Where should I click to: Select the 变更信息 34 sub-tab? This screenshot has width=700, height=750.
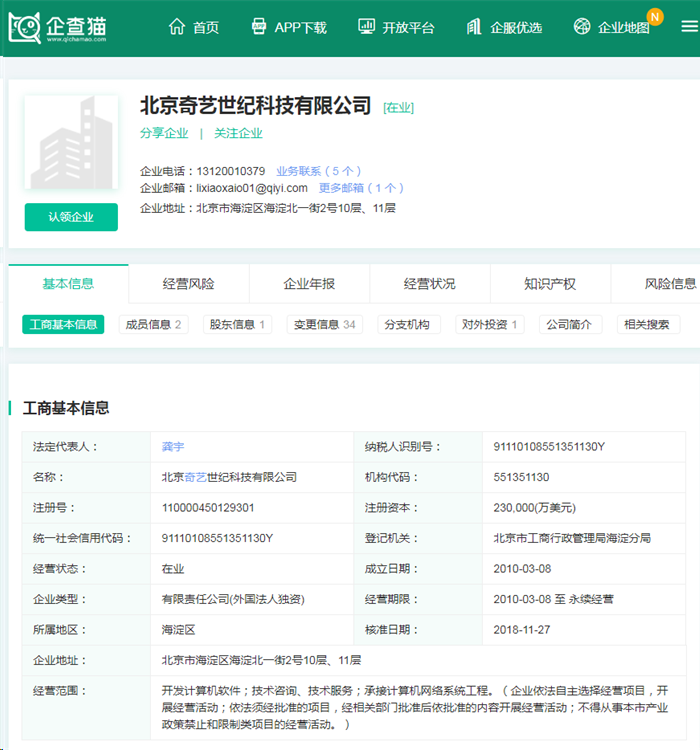pyautogui.click(x=324, y=325)
